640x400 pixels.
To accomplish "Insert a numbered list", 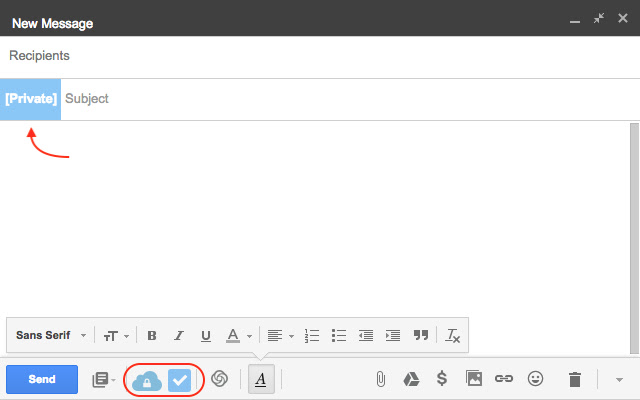I will tap(312, 336).
